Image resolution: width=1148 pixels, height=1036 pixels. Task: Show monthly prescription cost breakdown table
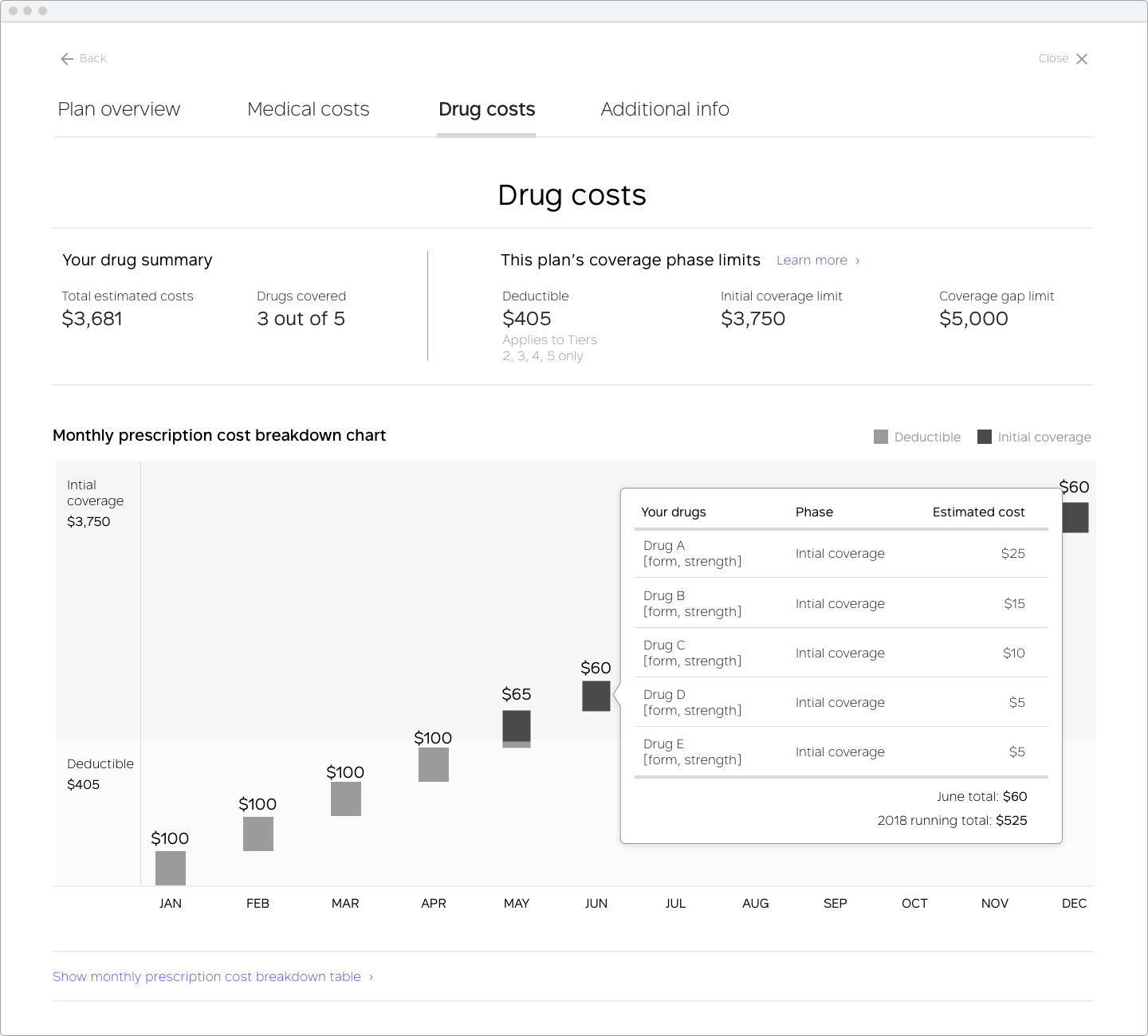coord(206,977)
